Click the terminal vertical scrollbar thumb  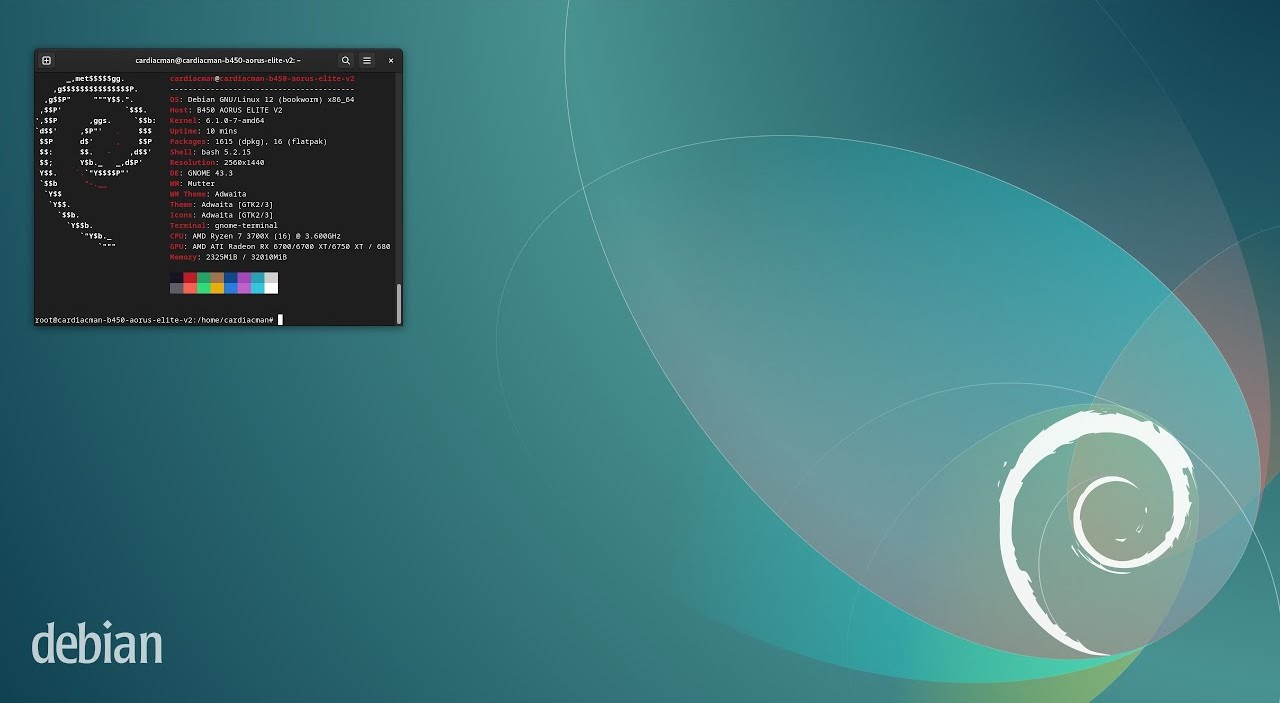(399, 303)
